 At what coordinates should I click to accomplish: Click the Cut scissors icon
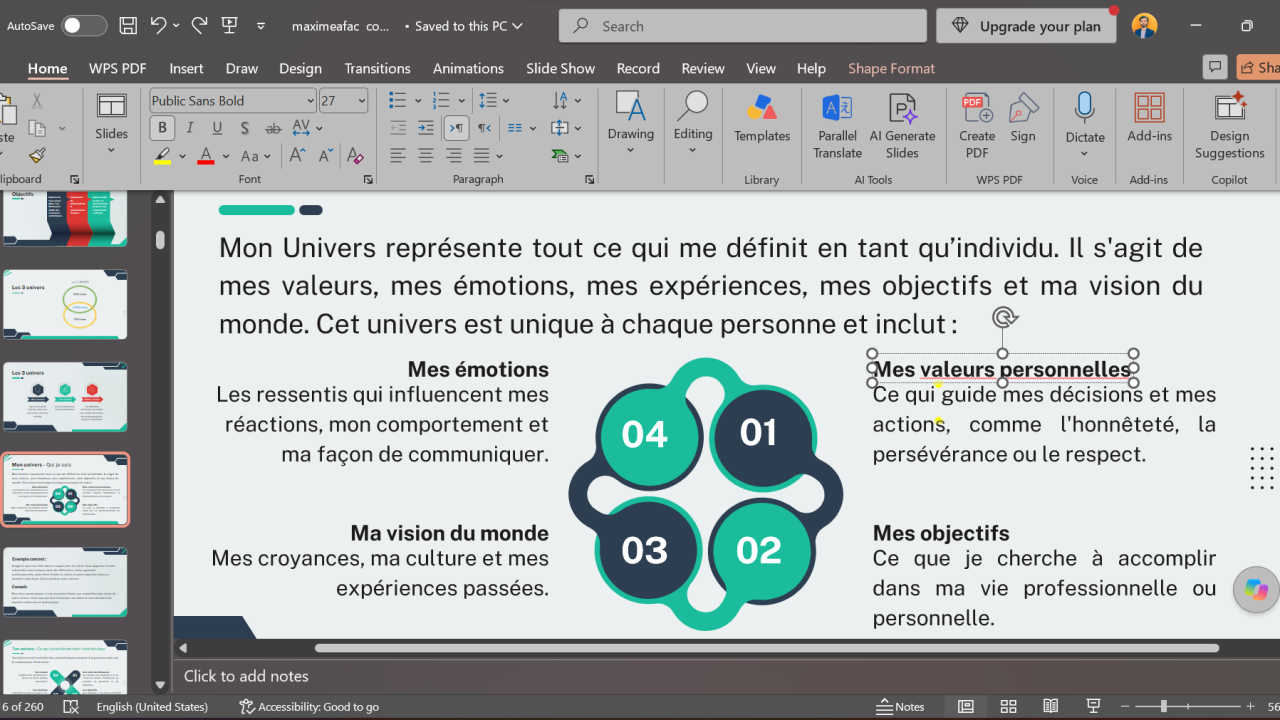click(x=37, y=100)
